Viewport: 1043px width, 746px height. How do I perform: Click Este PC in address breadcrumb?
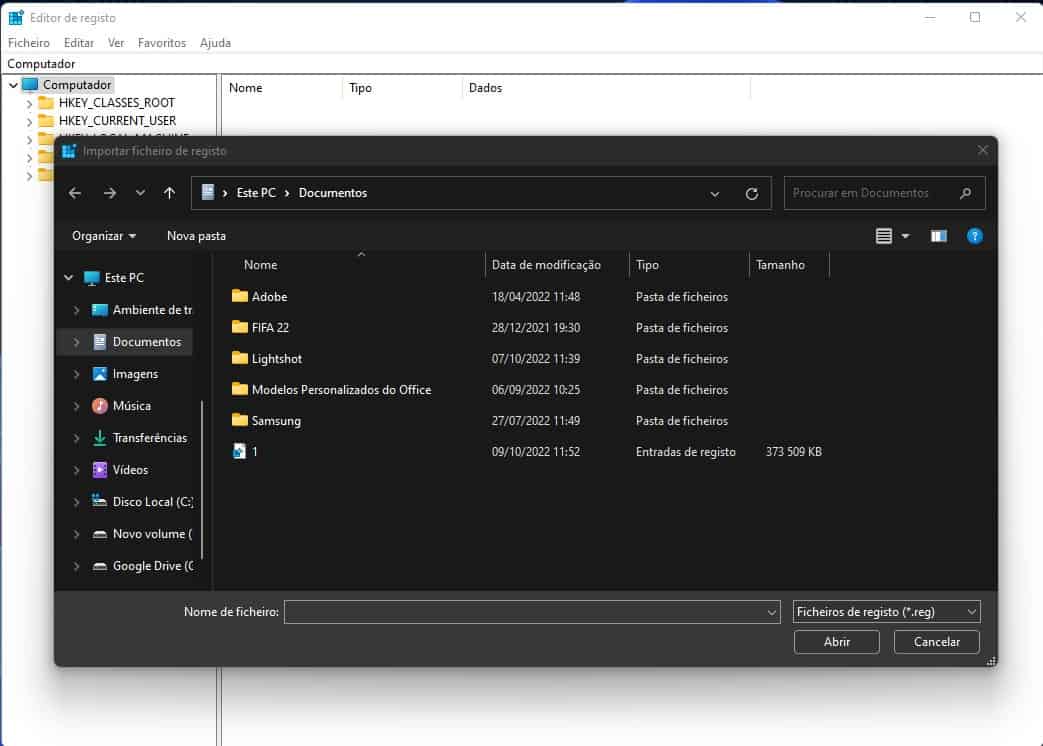[x=256, y=193]
